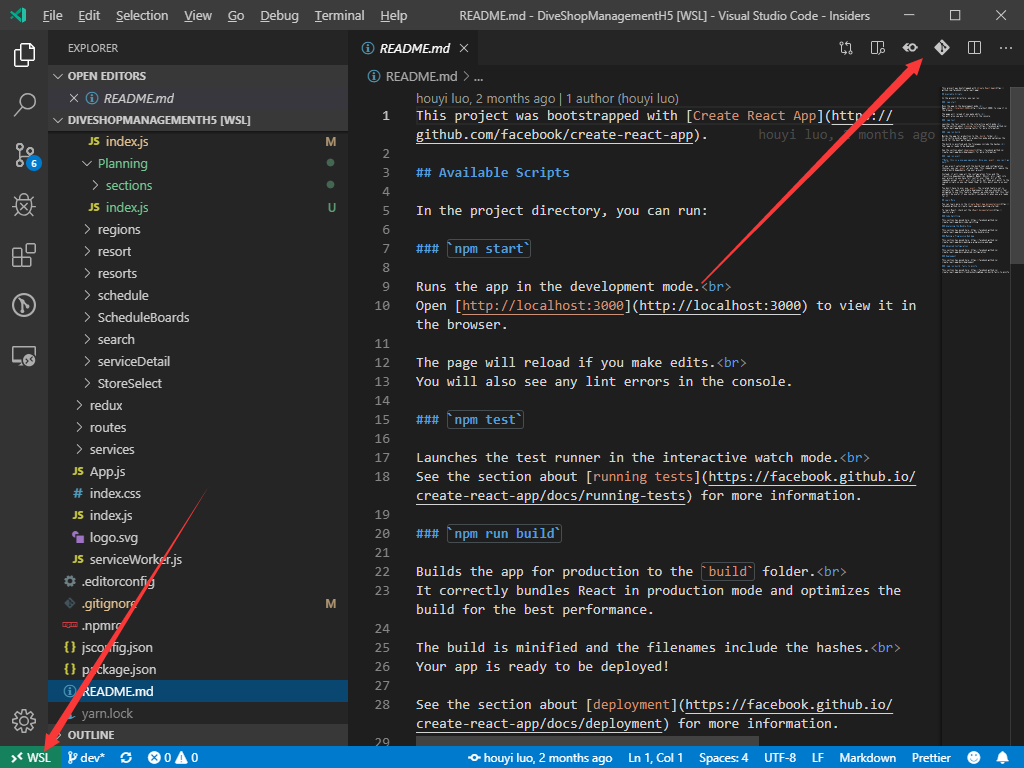
Task: Click the Git diamond icon in editor toolbar
Action: [941, 48]
